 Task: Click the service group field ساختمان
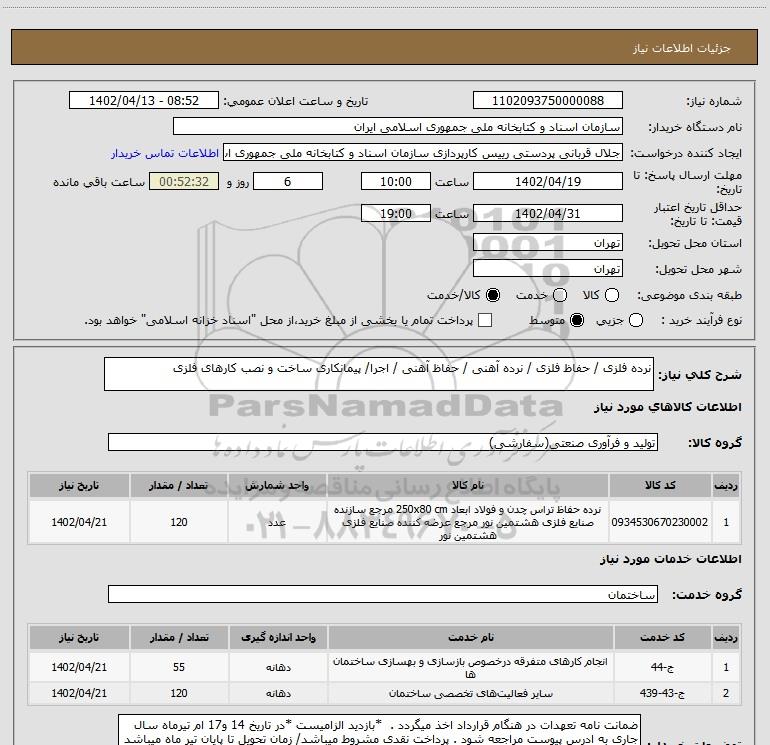(x=383, y=594)
